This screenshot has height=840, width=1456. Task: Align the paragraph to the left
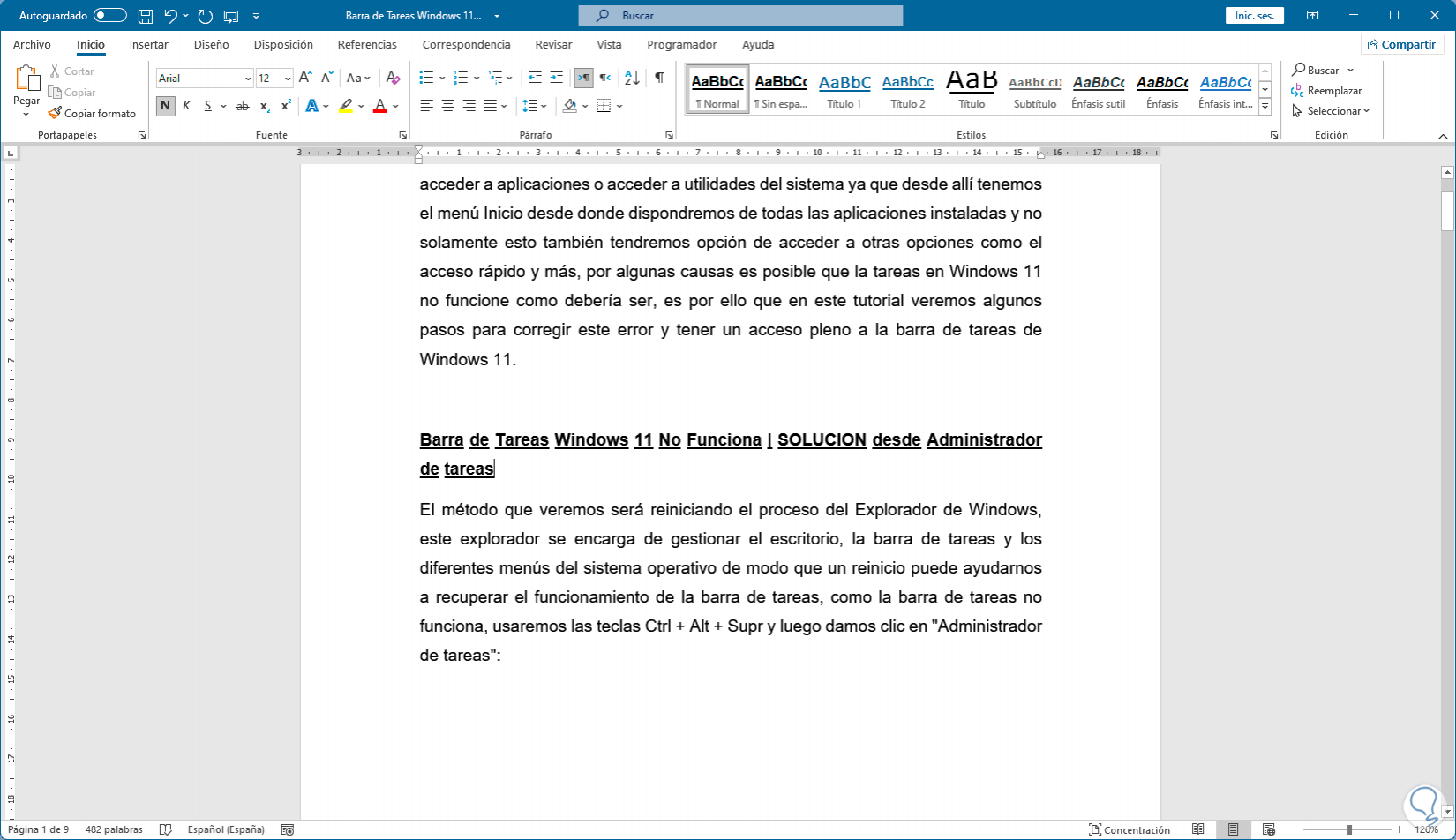pyautogui.click(x=427, y=106)
